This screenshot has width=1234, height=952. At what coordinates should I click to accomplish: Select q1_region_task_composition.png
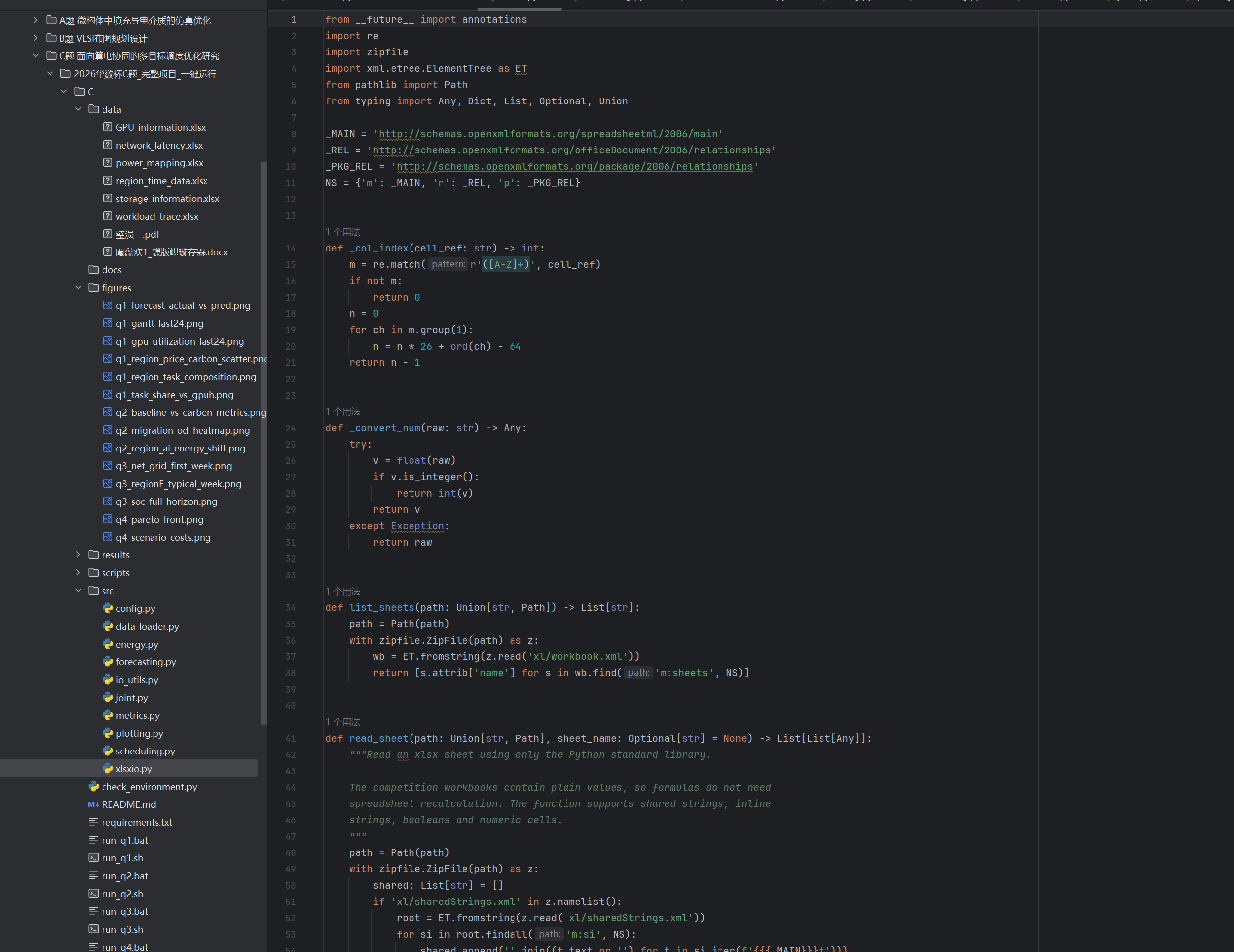tap(186, 377)
